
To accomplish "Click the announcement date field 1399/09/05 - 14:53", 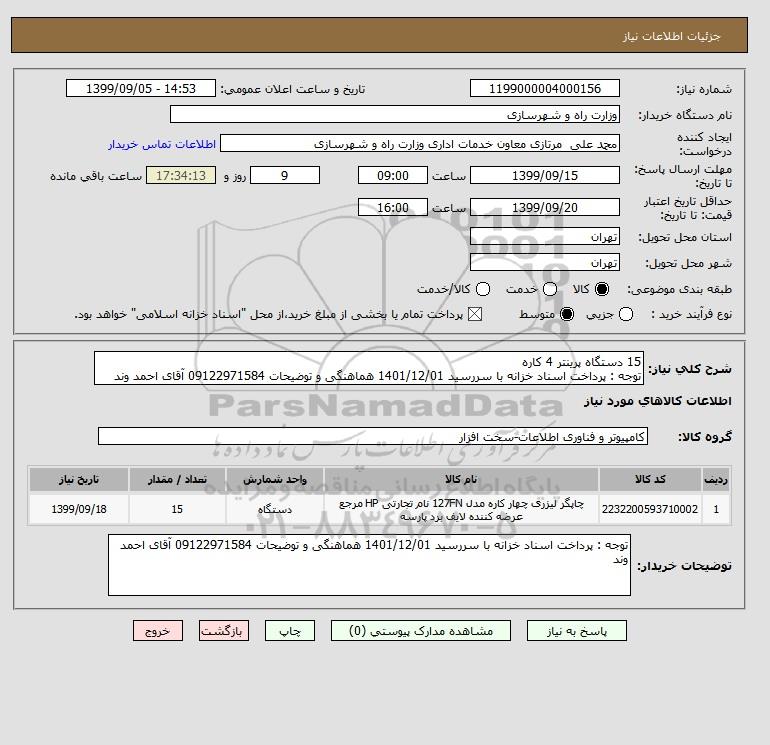I will [x=141, y=88].
